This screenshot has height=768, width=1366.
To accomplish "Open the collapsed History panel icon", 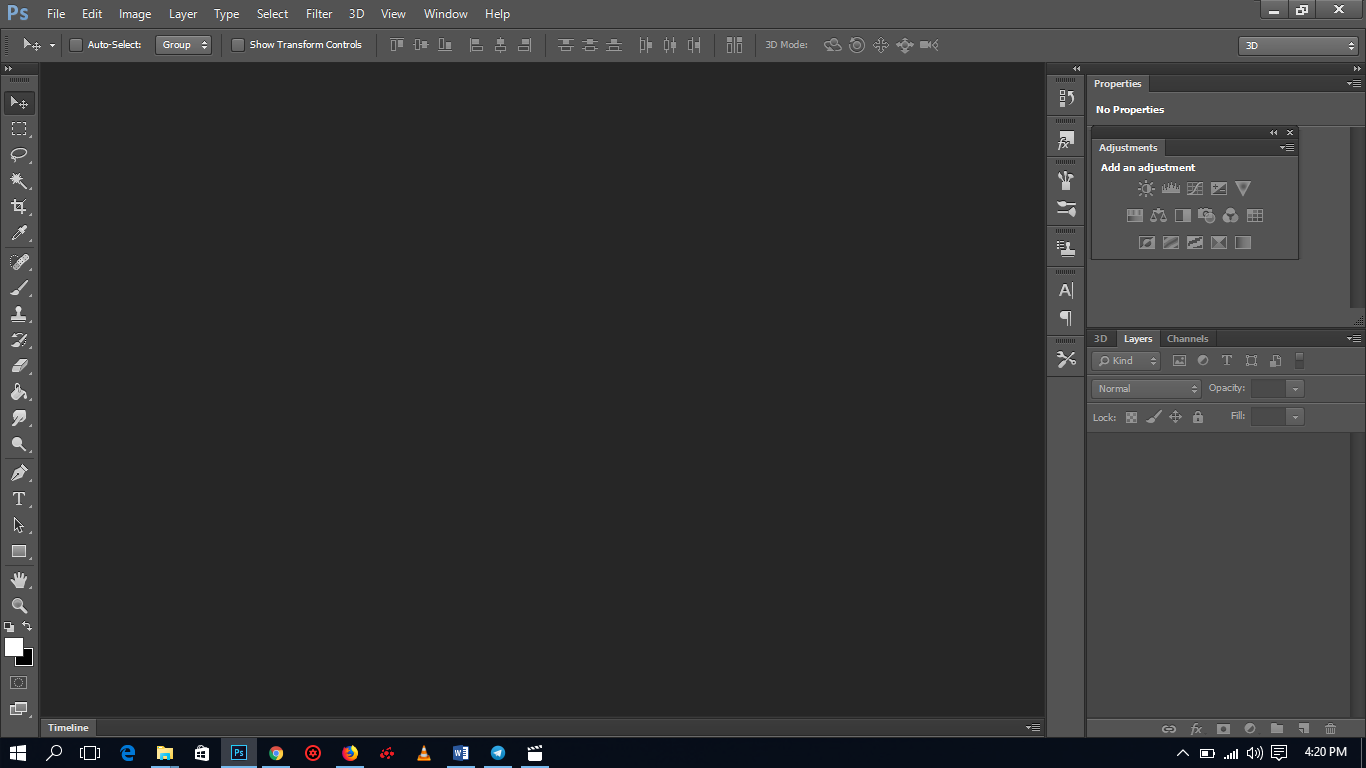I will [x=1066, y=98].
